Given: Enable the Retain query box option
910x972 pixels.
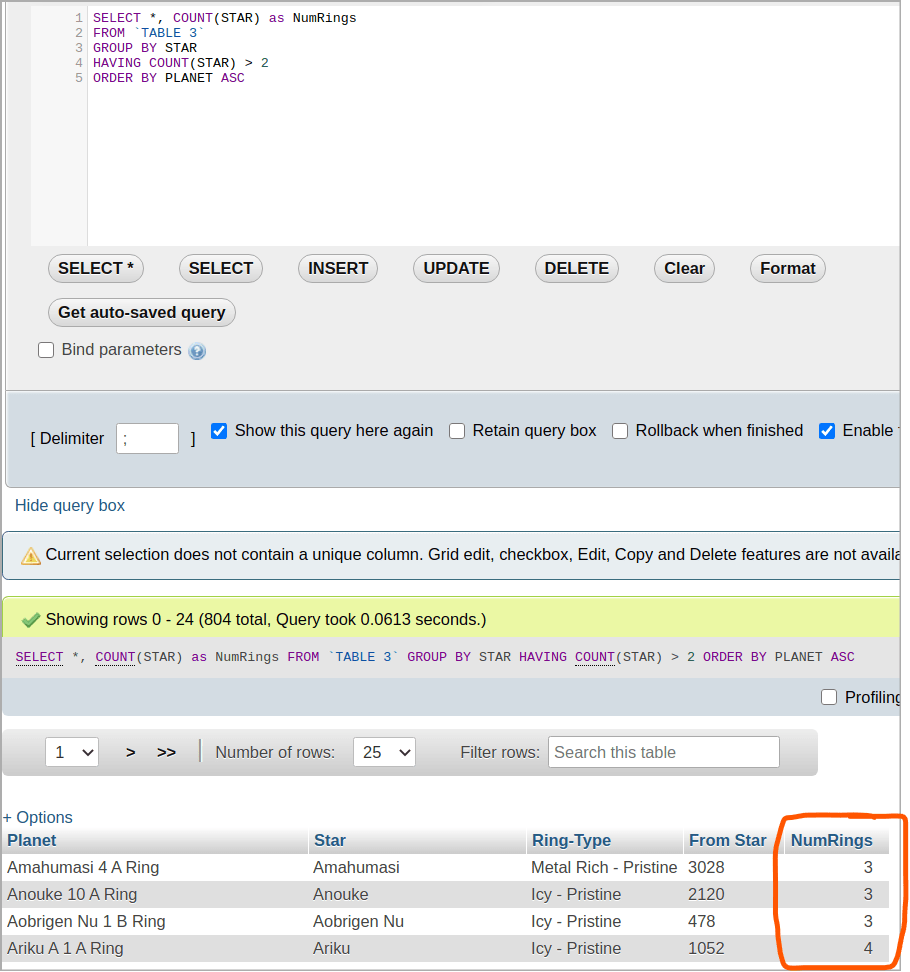Looking at the screenshot, I should [x=457, y=431].
